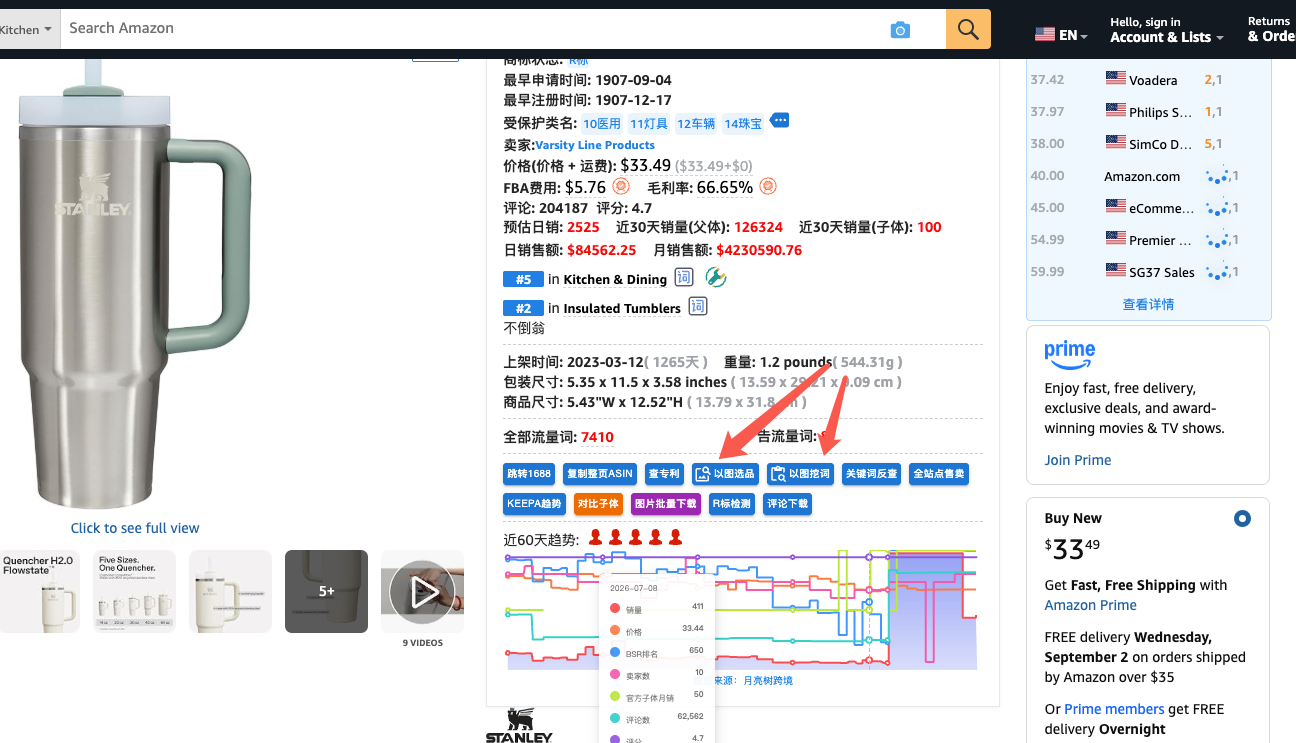Screen dimensions: 1296x743
Task: Open the Quencher H2.0 Flowstate thumbnail
Action: pyautogui.click(x=38, y=591)
